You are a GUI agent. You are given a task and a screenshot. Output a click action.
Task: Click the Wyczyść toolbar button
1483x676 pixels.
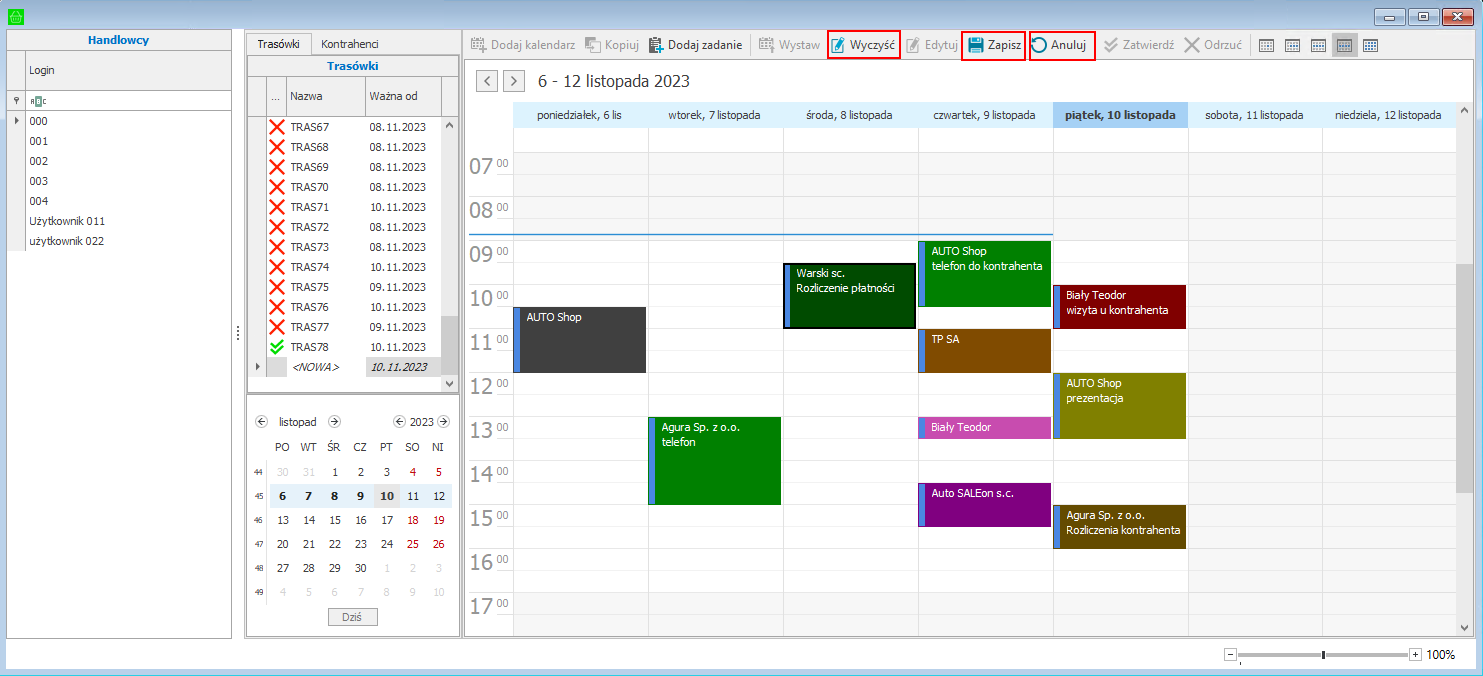click(863, 45)
